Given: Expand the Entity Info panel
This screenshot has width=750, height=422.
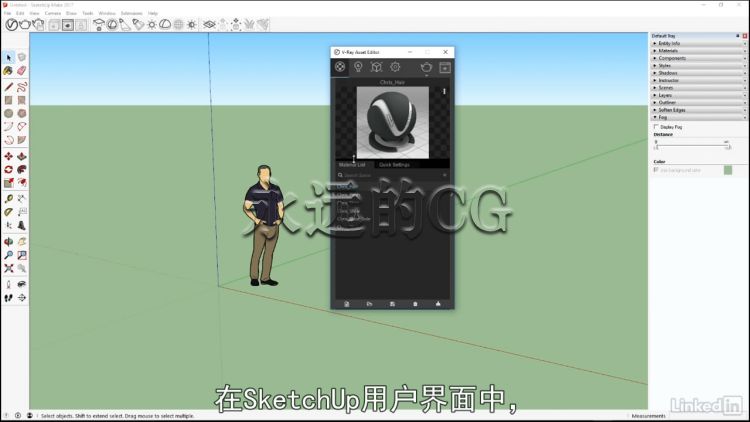Looking at the screenshot, I should click(x=698, y=43).
